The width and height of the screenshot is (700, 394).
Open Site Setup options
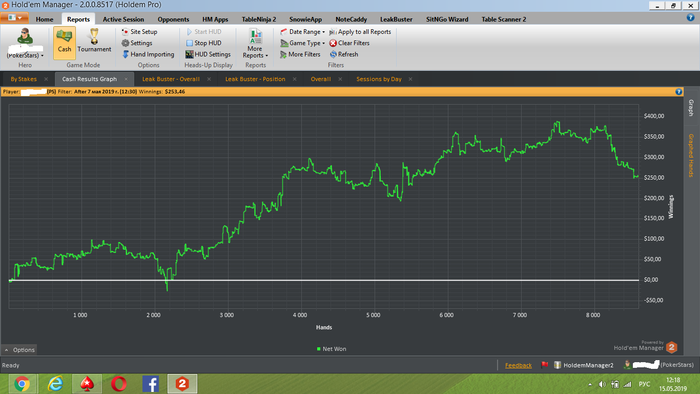[139, 32]
